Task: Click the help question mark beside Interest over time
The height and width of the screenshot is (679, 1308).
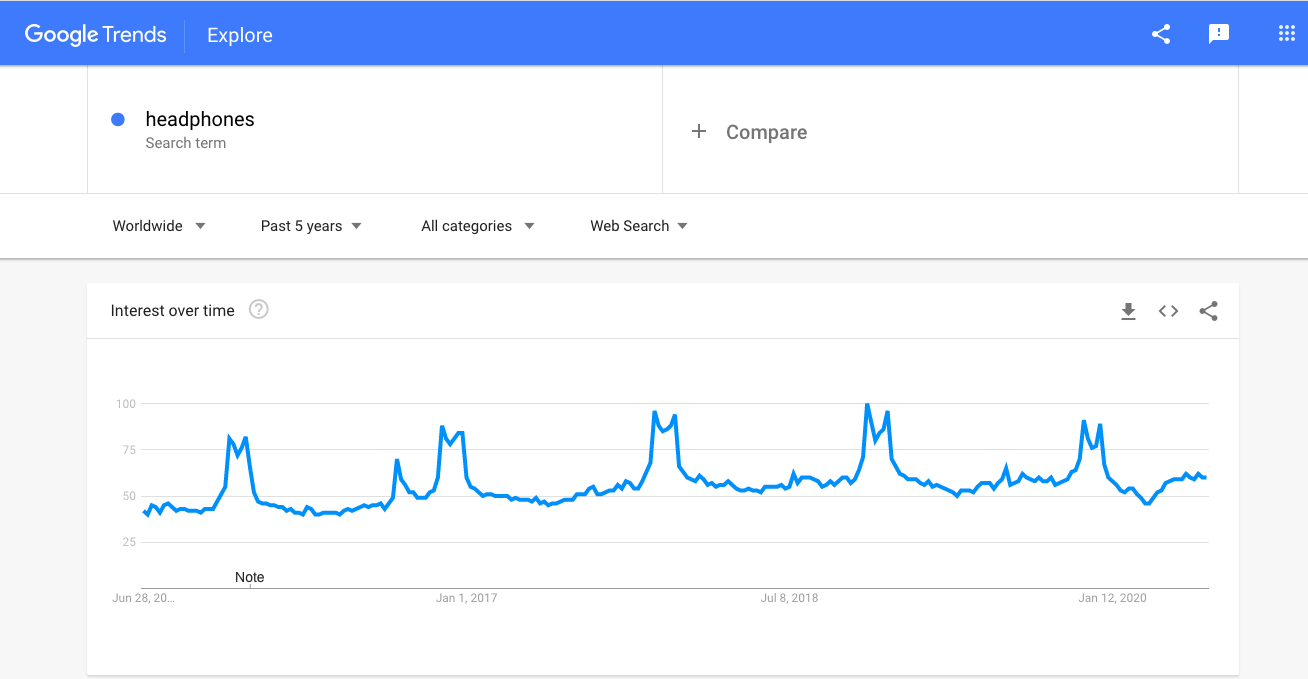Action: [259, 310]
